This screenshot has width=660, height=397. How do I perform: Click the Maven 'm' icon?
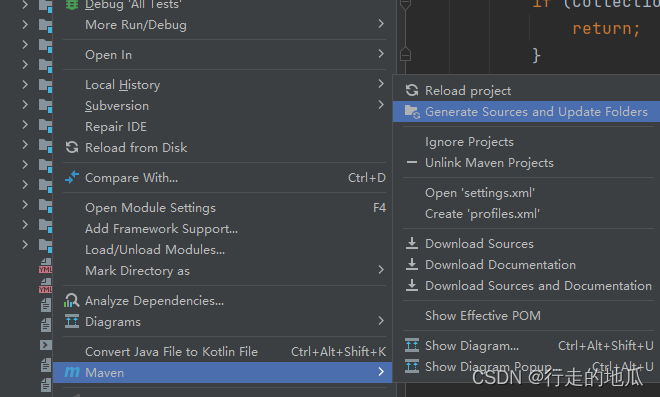point(72,372)
